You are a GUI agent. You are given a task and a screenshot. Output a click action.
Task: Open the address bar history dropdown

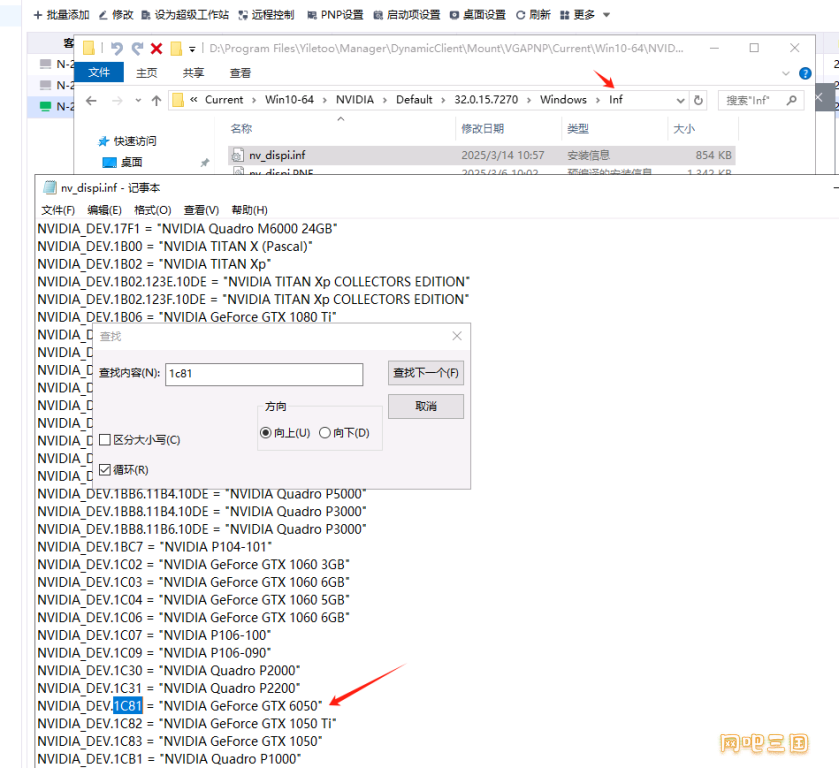click(680, 101)
